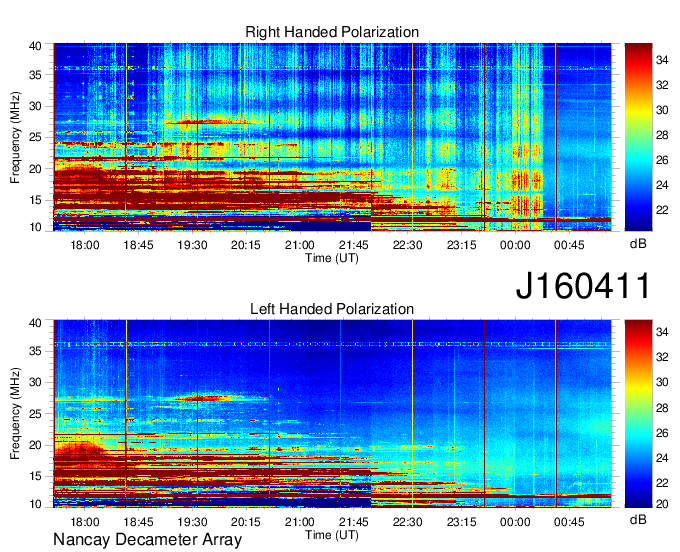Viewport: 680px width, 552px height.
Task: Click the 34 dB tick on the right-handed colorbar
Action: [x=662, y=60]
